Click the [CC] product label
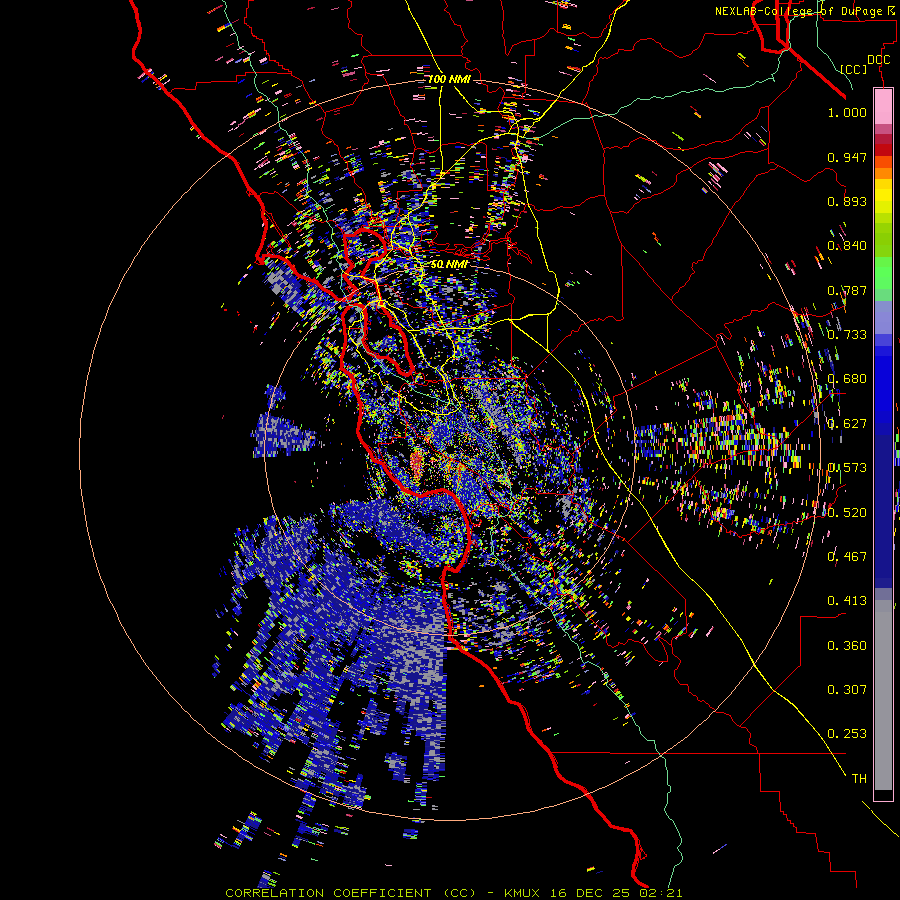Screen dimensions: 900x900 coord(854,70)
